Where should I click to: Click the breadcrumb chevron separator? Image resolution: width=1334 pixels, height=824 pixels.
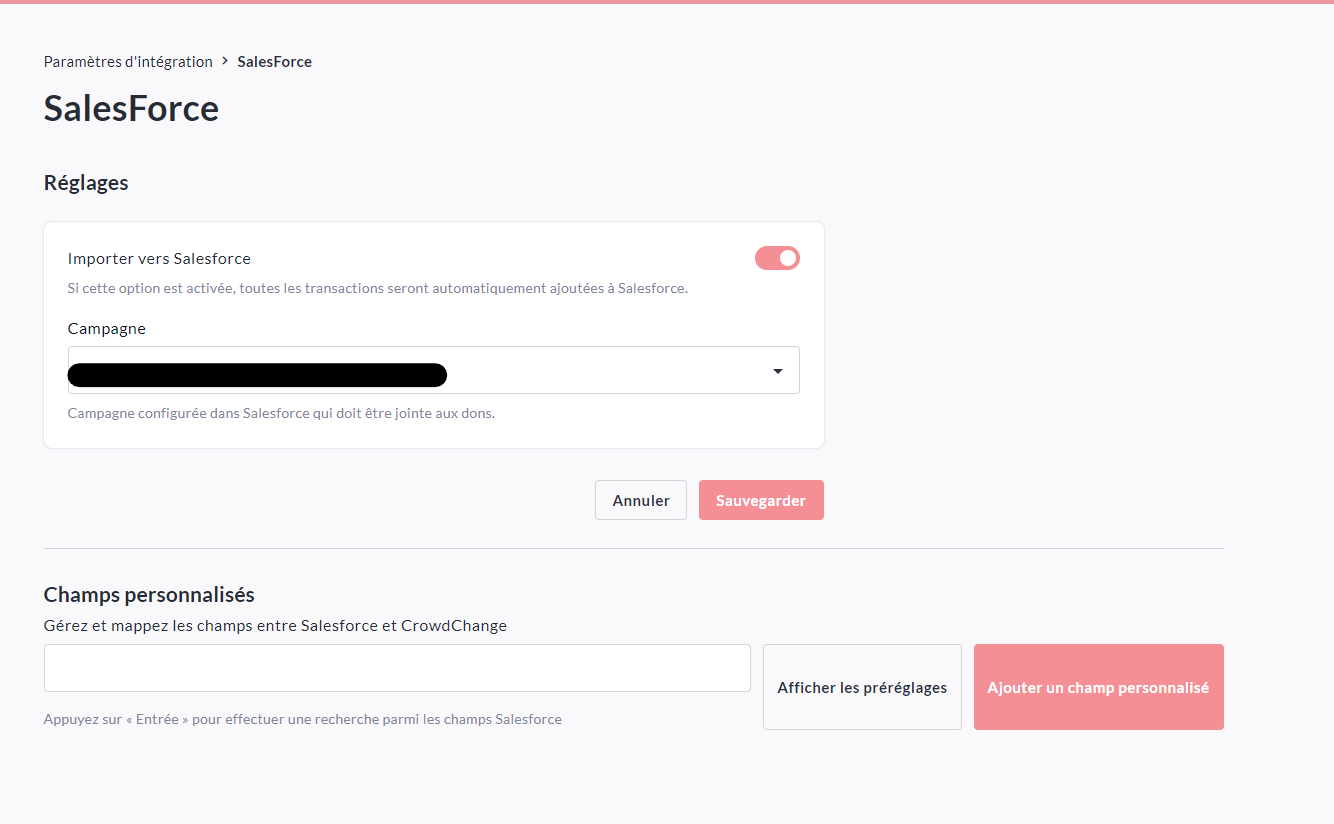click(x=225, y=61)
